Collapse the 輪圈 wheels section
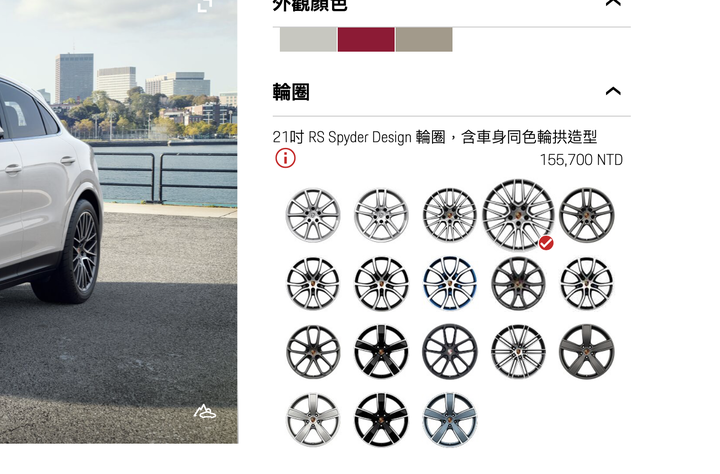 click(x=613, y=91)
